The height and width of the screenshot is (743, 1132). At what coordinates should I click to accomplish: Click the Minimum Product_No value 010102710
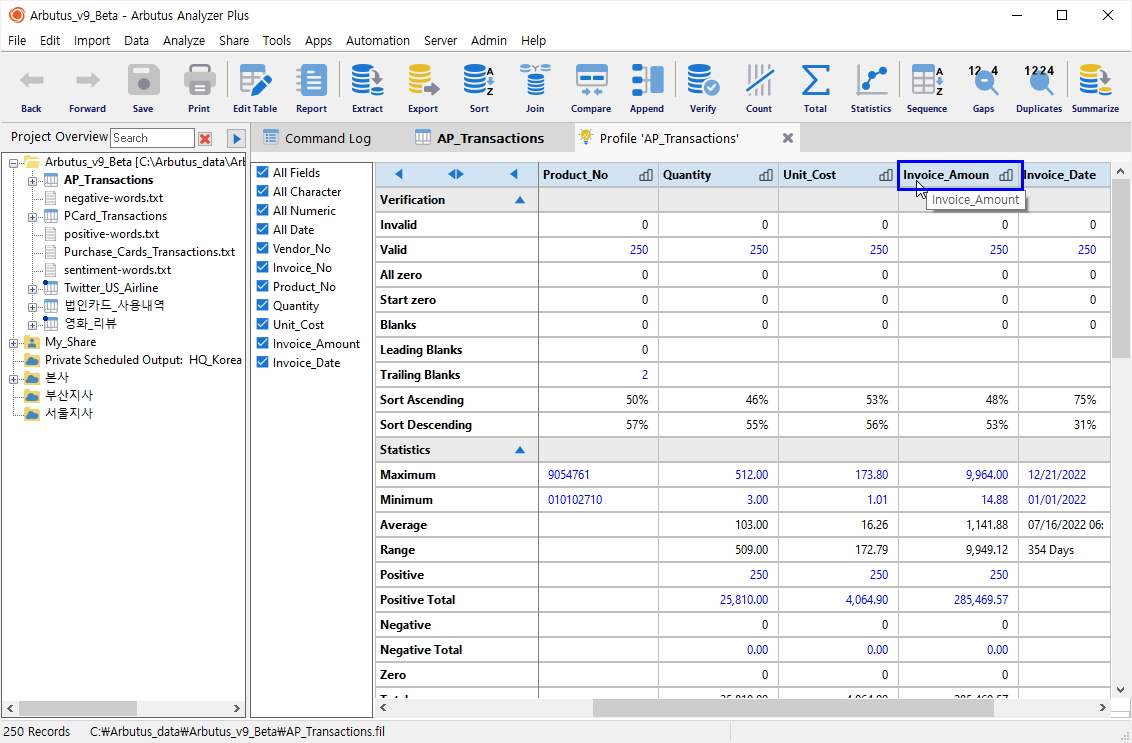pos(575,500)
